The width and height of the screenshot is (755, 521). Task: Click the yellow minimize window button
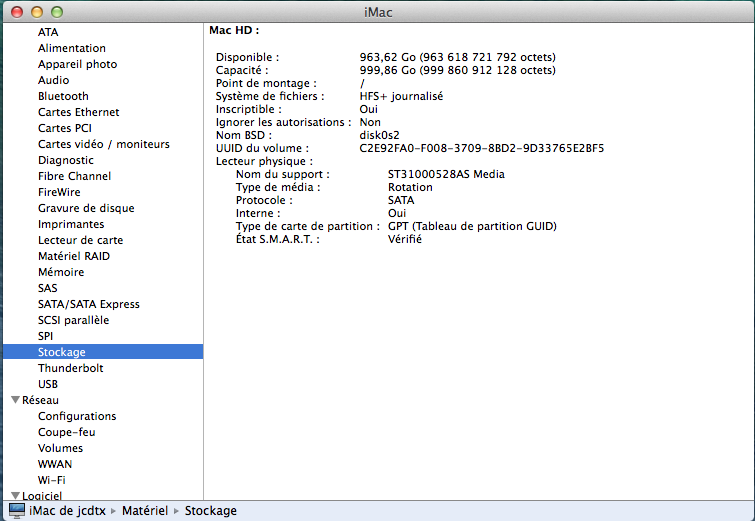(x=36, y=12)
